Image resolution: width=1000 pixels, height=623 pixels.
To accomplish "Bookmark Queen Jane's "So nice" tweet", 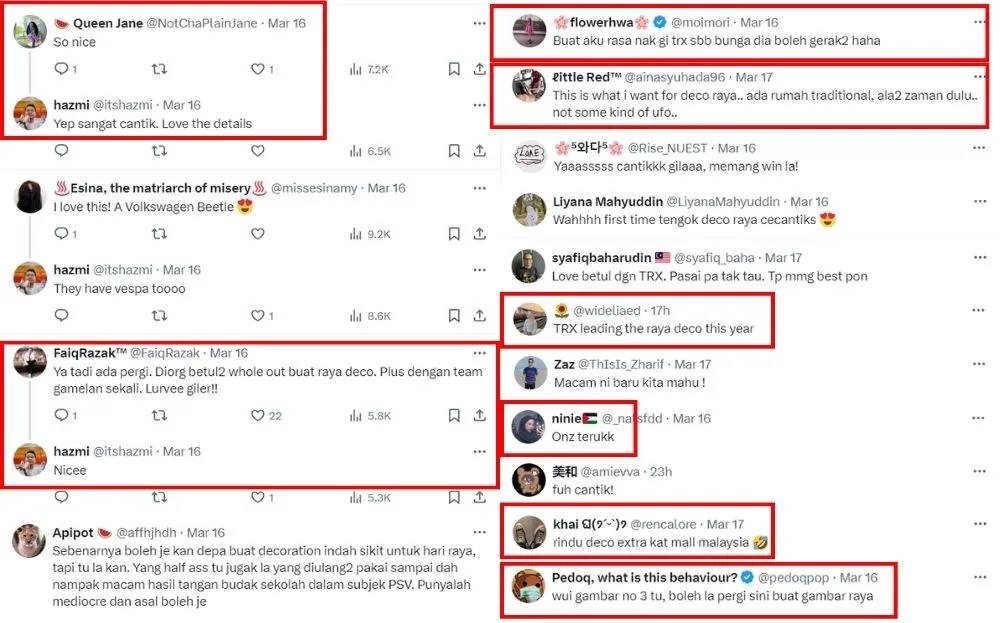I will pyautogui.click(x=454, y=69).
